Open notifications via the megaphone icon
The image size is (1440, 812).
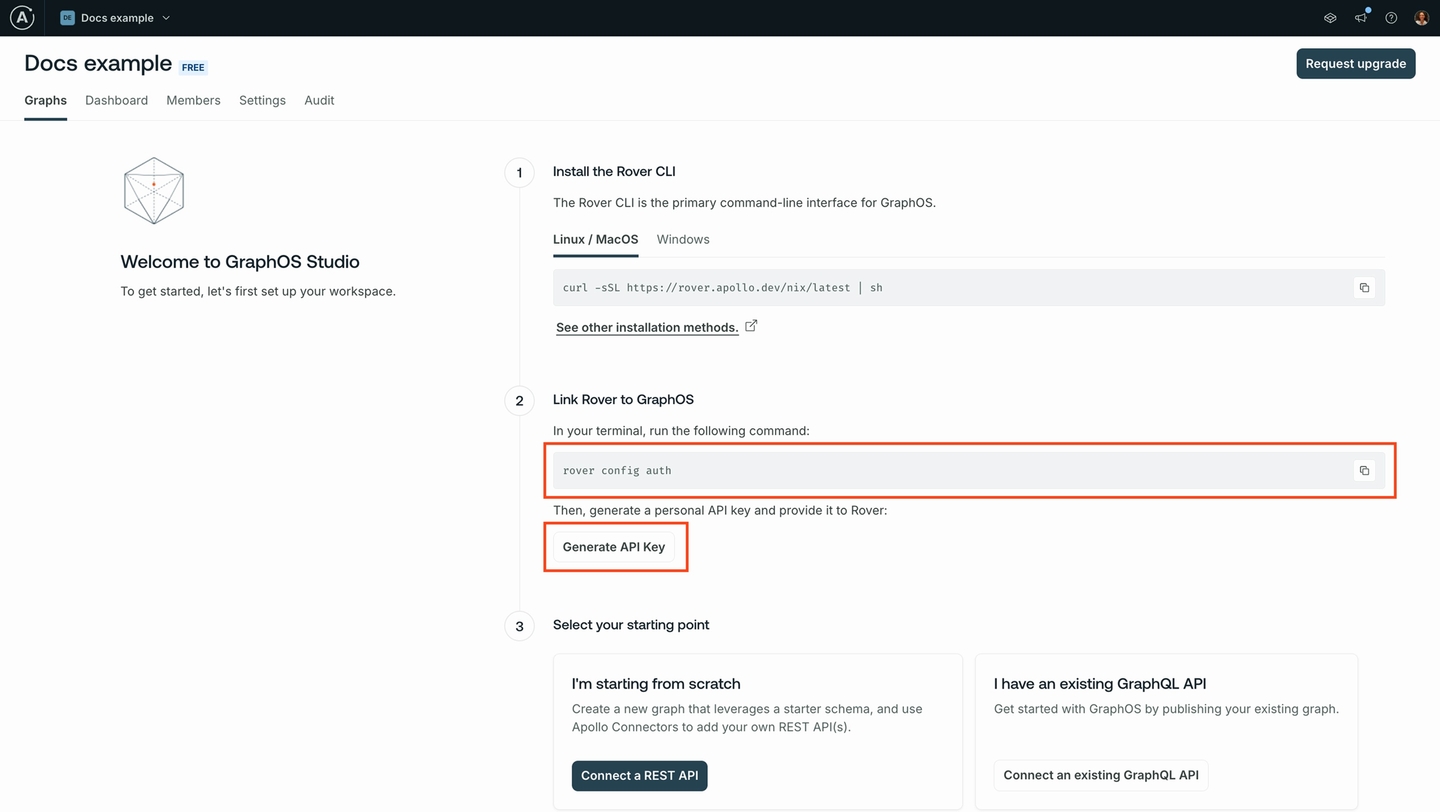tap(1360, 17)
